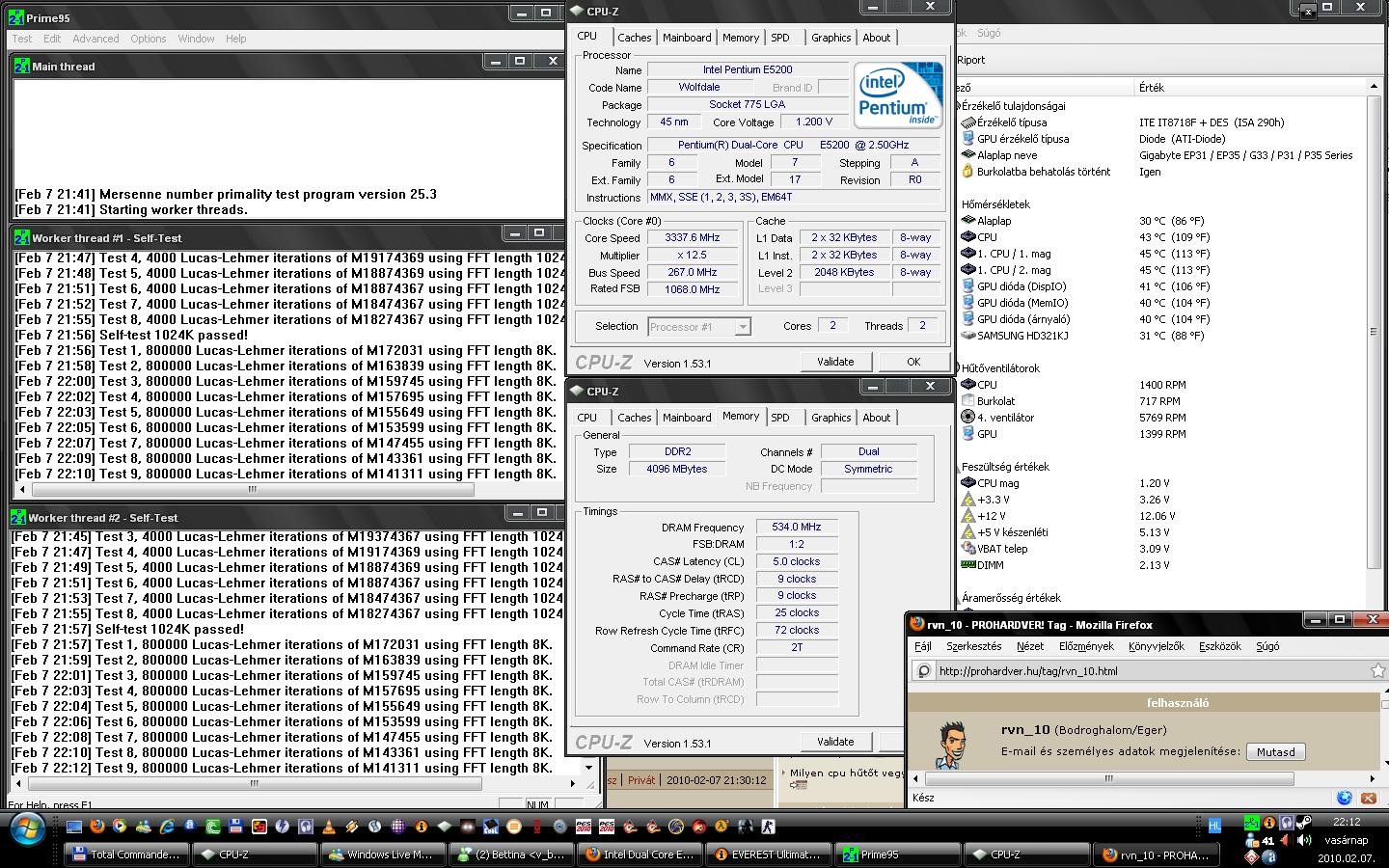Click Validate in CPU-Z processor window

(835, 362)
